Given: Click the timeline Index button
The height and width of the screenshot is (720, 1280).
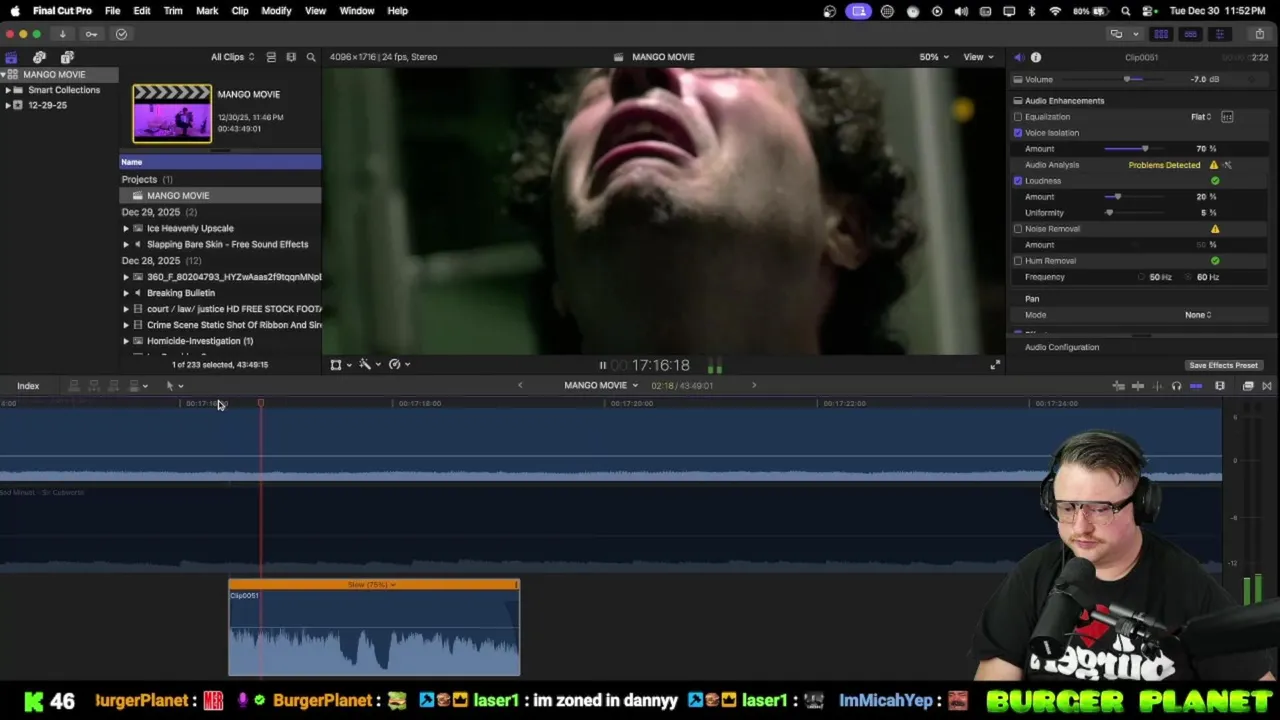Looking at the screenshot, I should 28,386.
